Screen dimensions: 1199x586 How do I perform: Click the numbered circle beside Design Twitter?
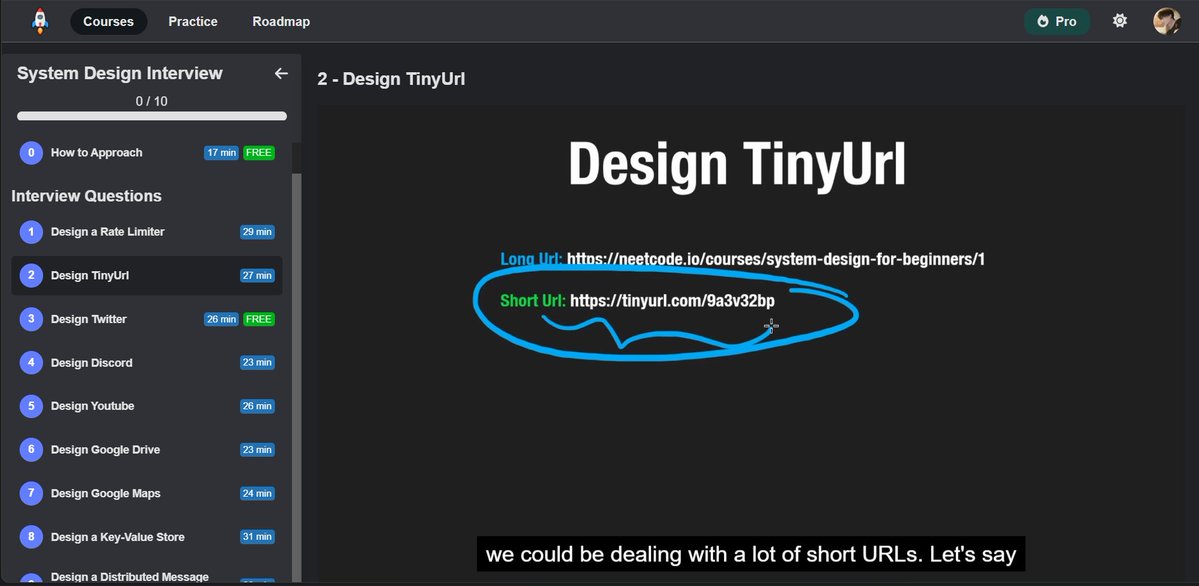[30, 318]
